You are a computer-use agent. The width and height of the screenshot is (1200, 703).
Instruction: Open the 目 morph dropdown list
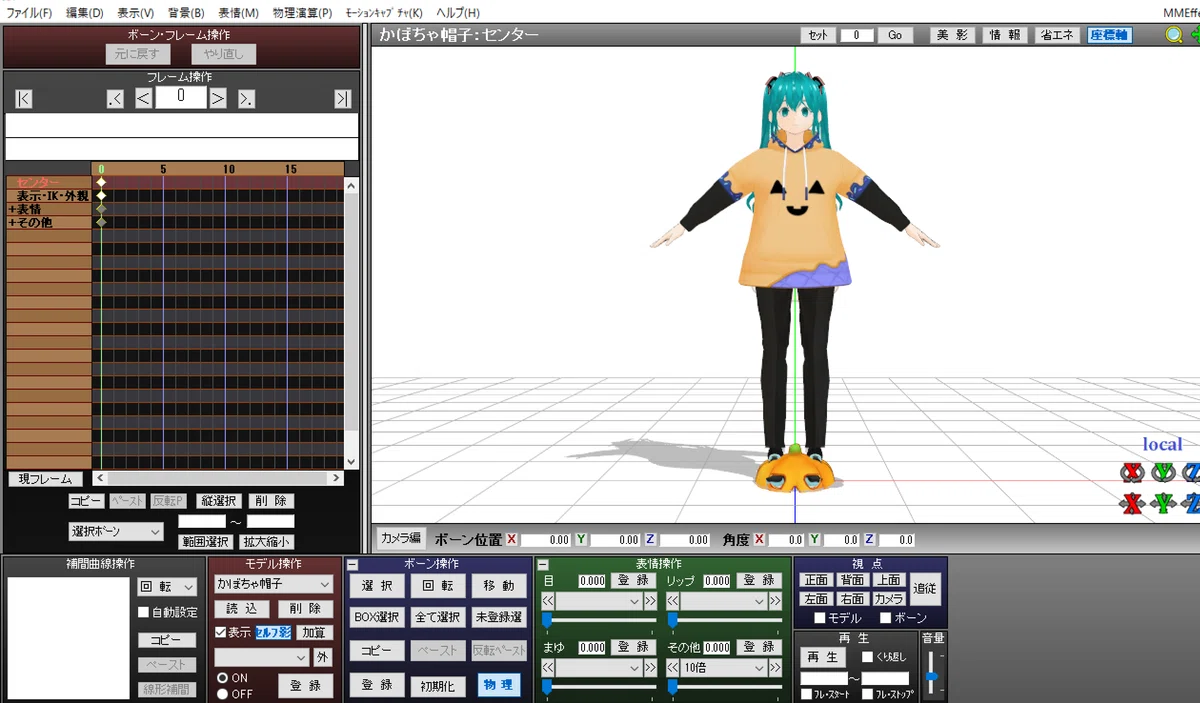click(599, 601)
